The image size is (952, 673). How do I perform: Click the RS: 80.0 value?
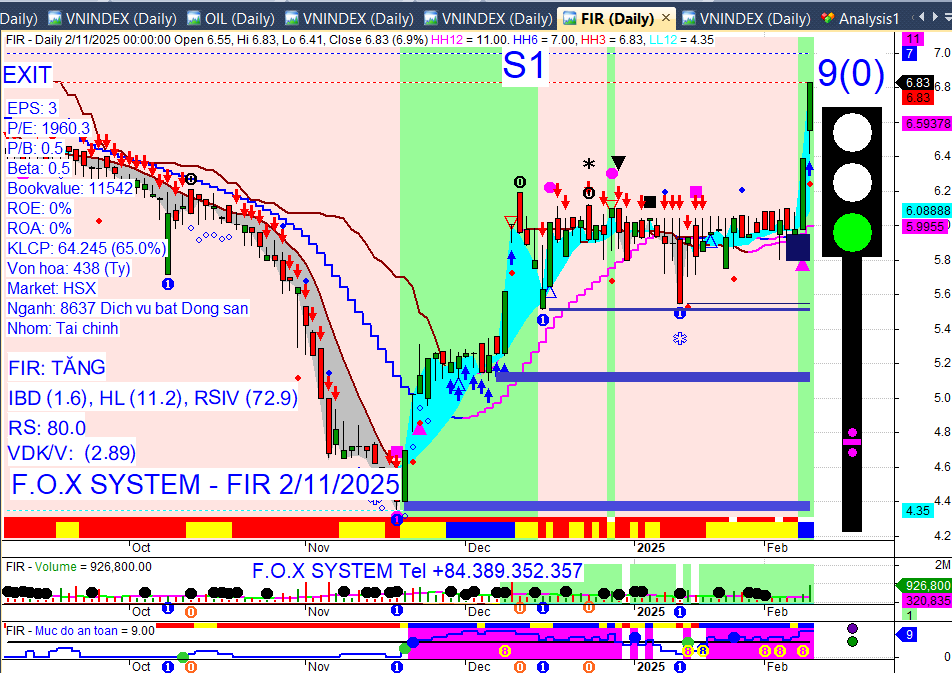tap(47, 428)
